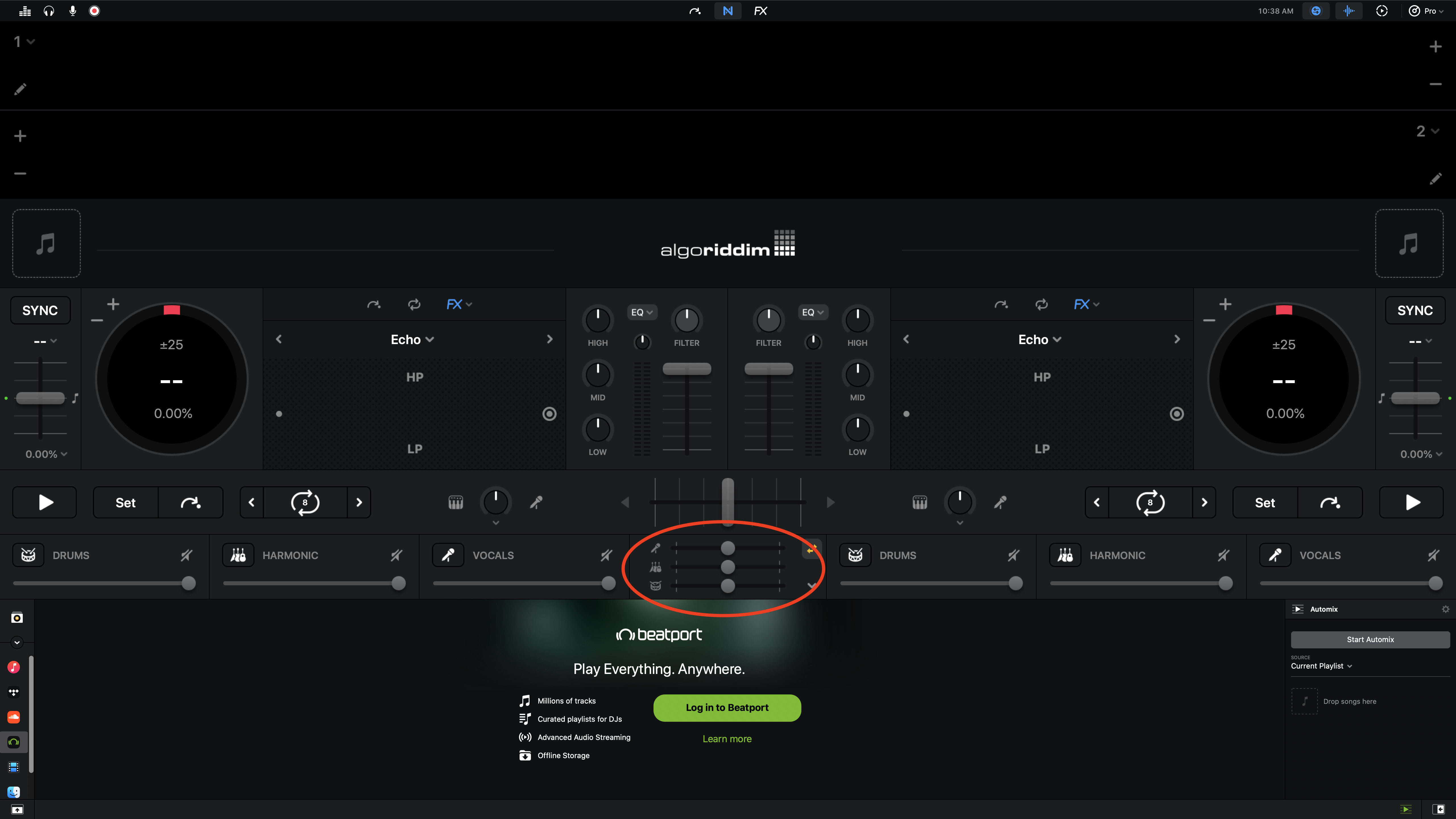Open TIDAL source in library sidebar
The height and width of the screenshot is (819, 1456).
pyautogui.click(x=14, y=692)
